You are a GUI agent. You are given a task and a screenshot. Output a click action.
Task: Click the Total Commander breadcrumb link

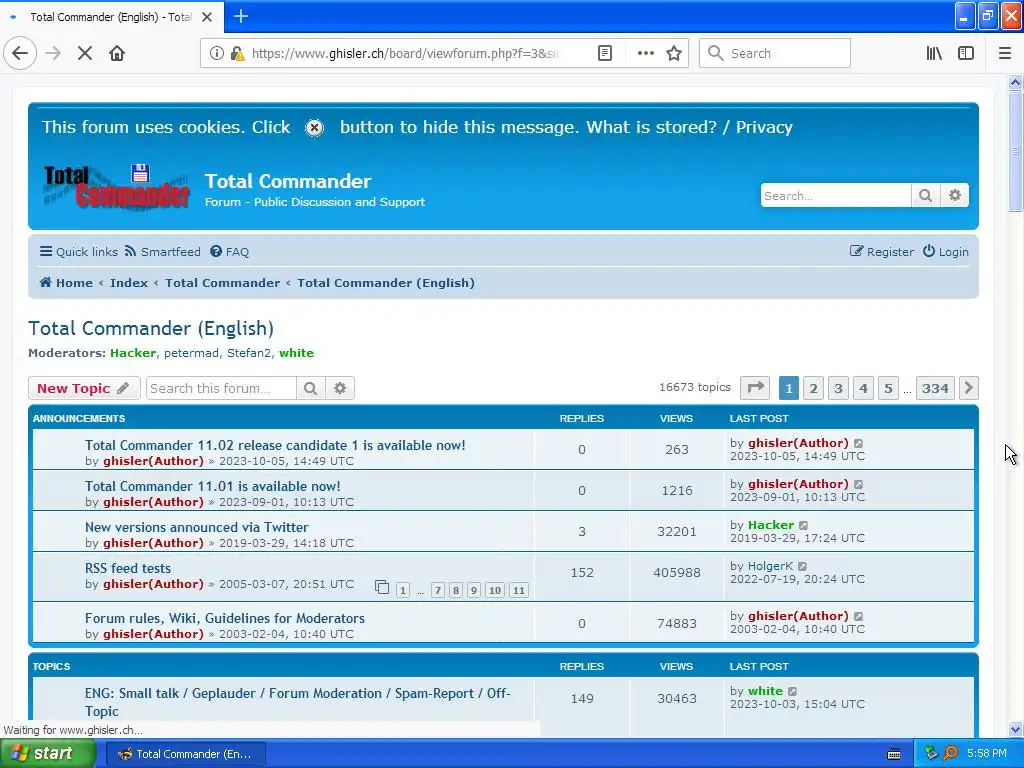click(x=222, y=283)
